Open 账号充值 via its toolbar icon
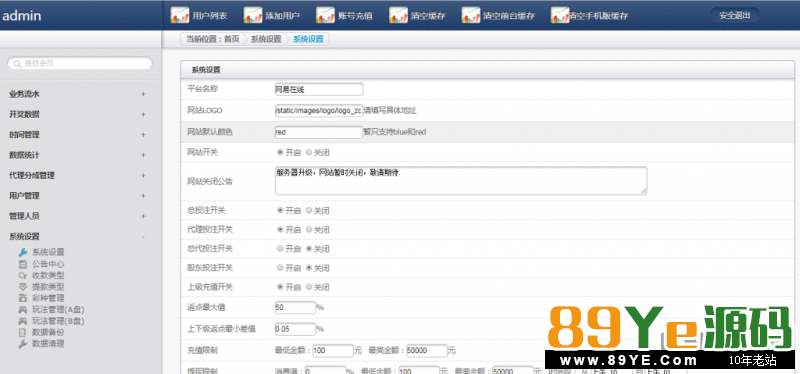Image resolution: width=800 pixels, height=374 pixels. (x=326, y=15)
